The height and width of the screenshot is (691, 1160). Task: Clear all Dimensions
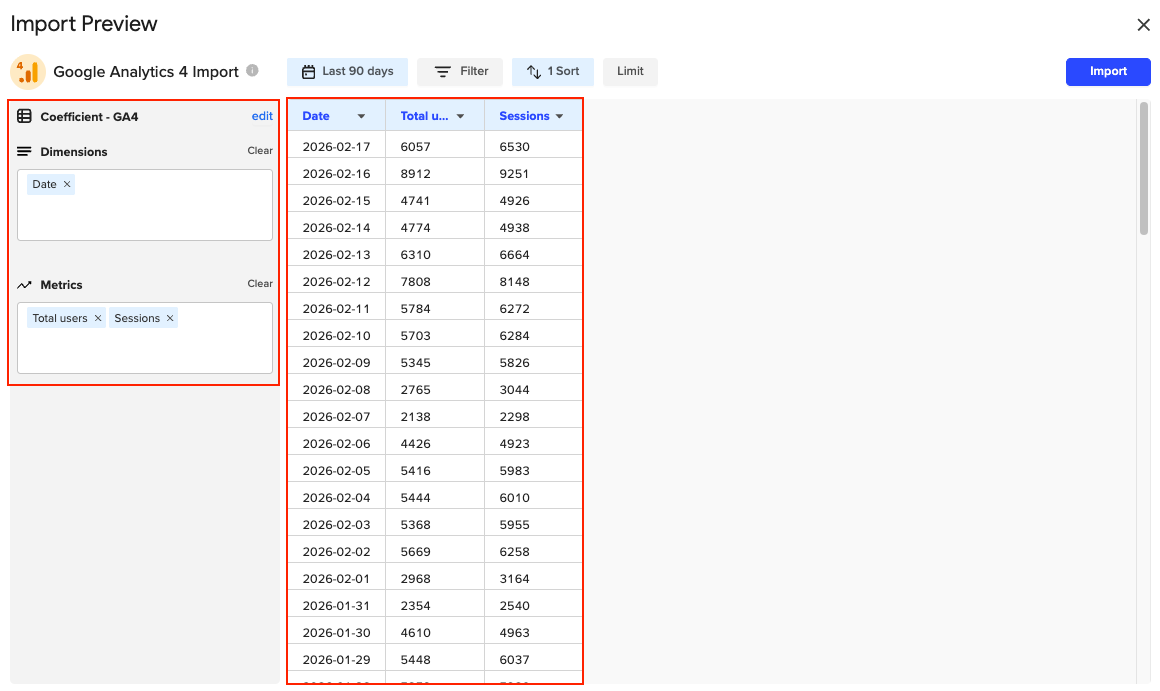[x=259, y=151]
